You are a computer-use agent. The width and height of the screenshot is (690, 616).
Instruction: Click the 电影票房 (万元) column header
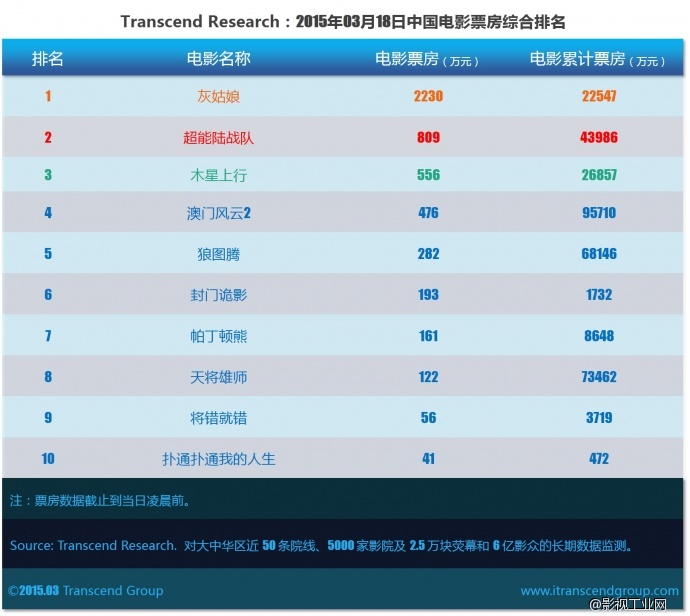pyautogui.click(x=427, y=59)
